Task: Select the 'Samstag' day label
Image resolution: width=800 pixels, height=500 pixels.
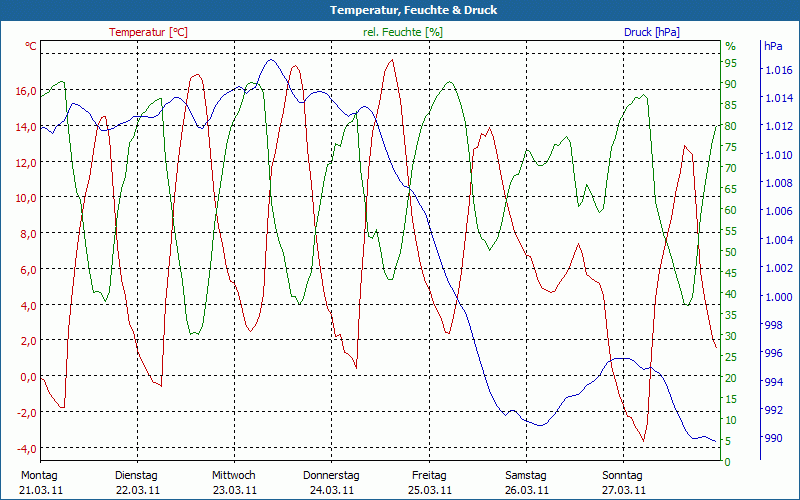Action: click(526, 475)
